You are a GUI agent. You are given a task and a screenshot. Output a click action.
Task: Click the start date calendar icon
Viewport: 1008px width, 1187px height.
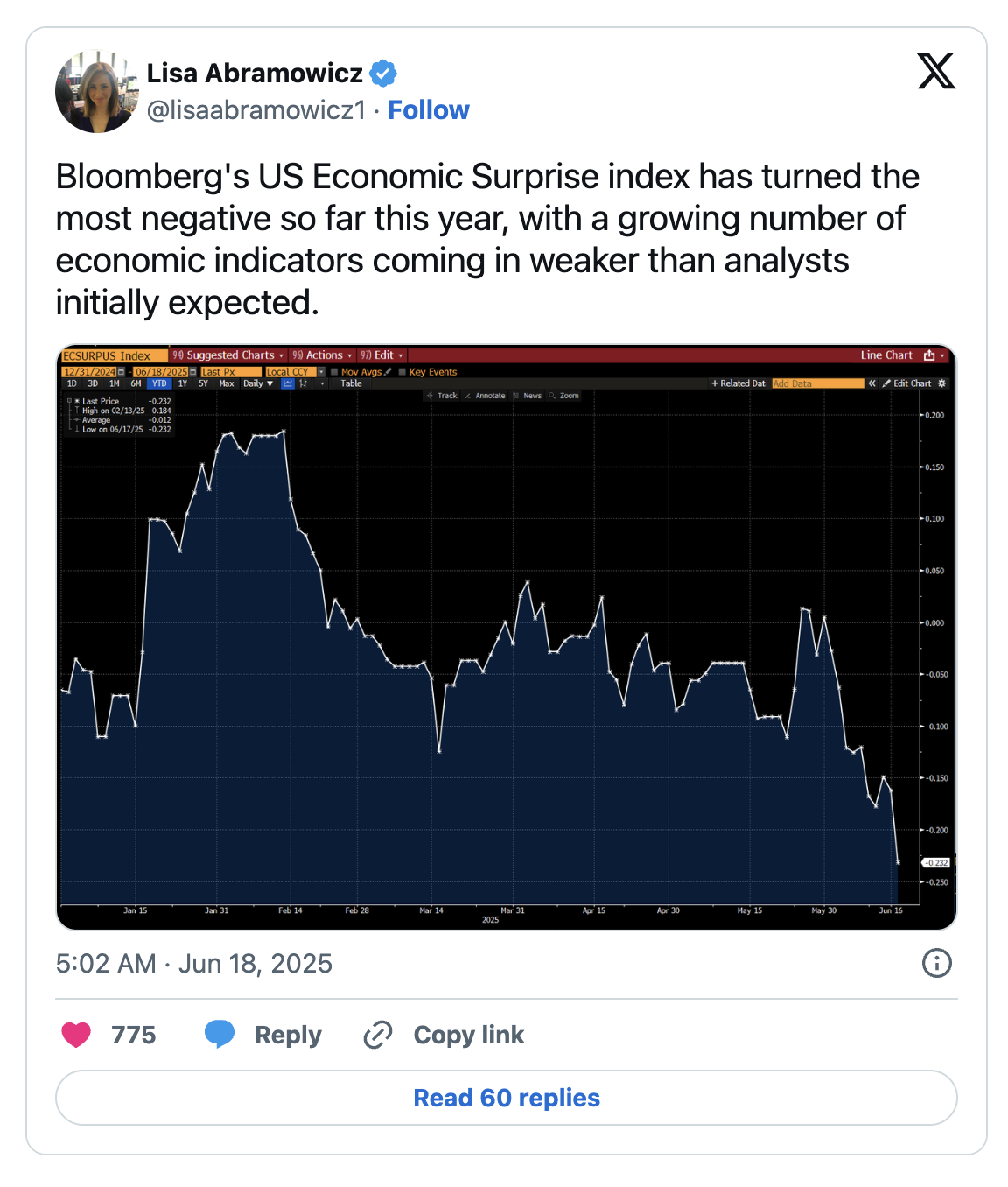[121, 372]
